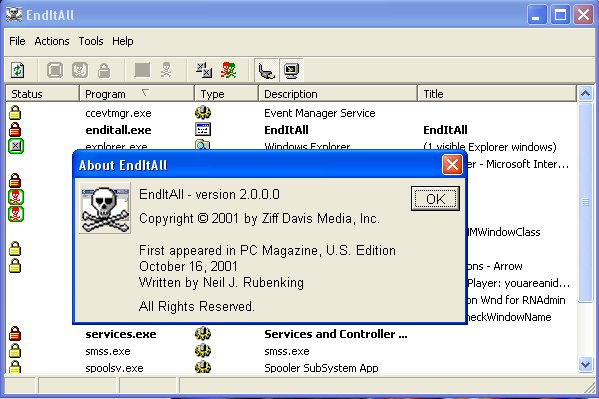599x399 pixels.
Task: Click the red lock status of enditall.exe
Action: click(15, 130)
